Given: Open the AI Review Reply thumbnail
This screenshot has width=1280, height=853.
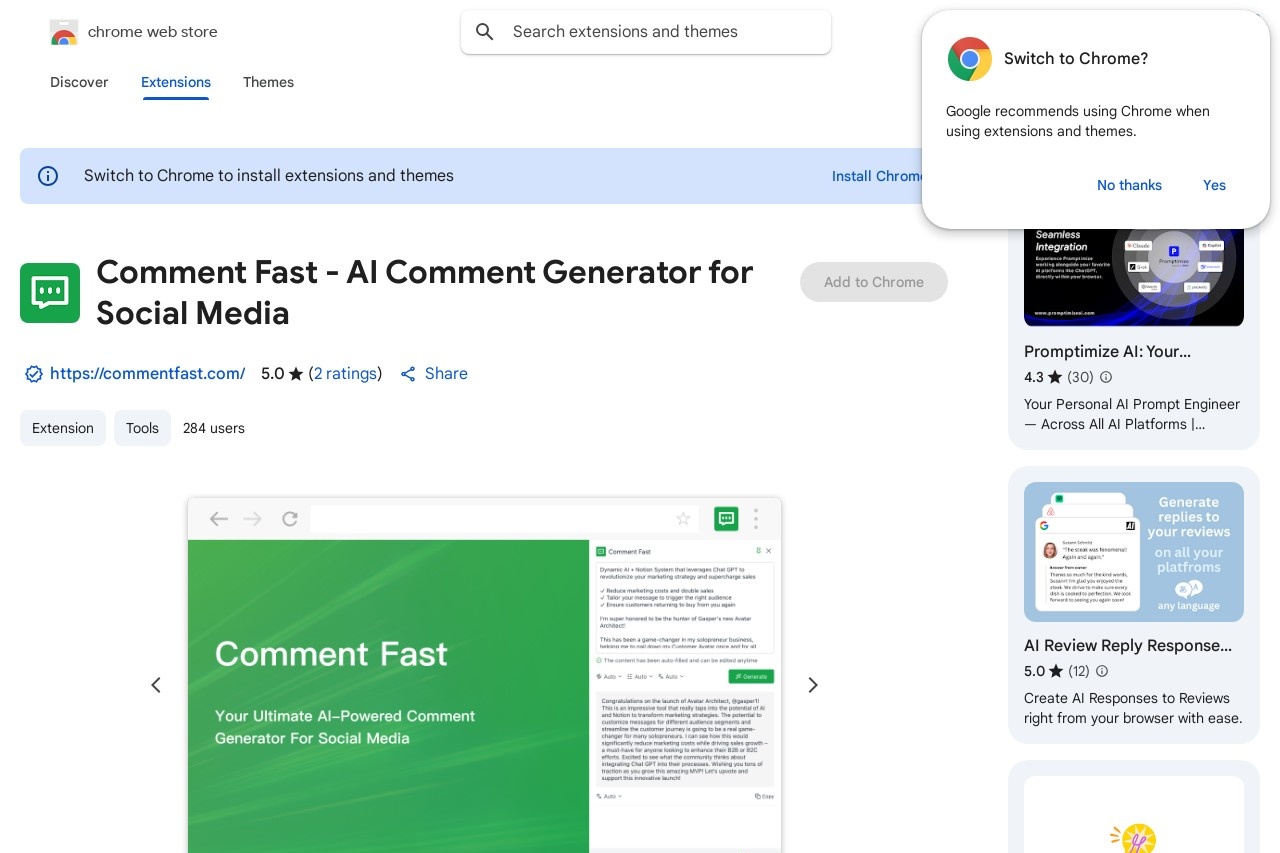Looking at the screenshot, I should tap(1134, 552).
